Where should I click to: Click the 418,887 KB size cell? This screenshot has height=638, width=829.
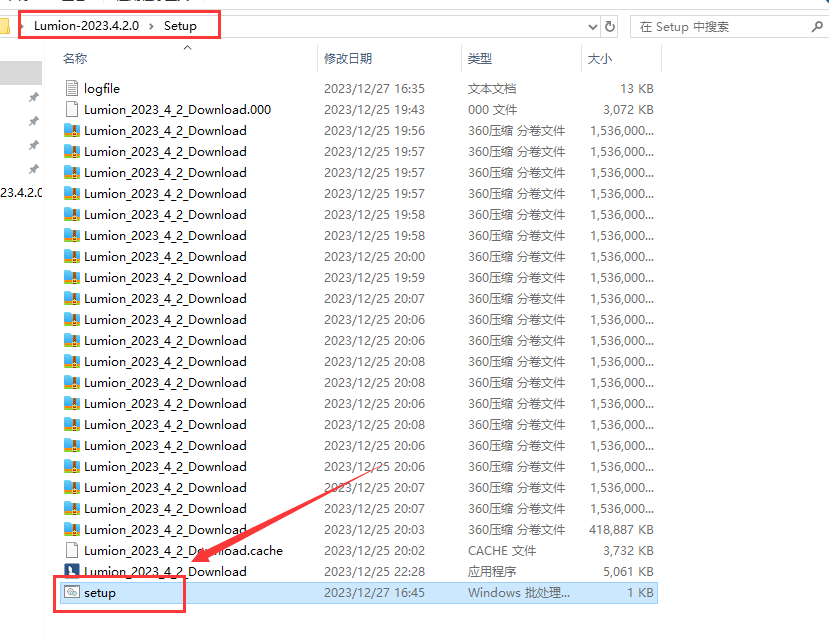coord(621,529)
